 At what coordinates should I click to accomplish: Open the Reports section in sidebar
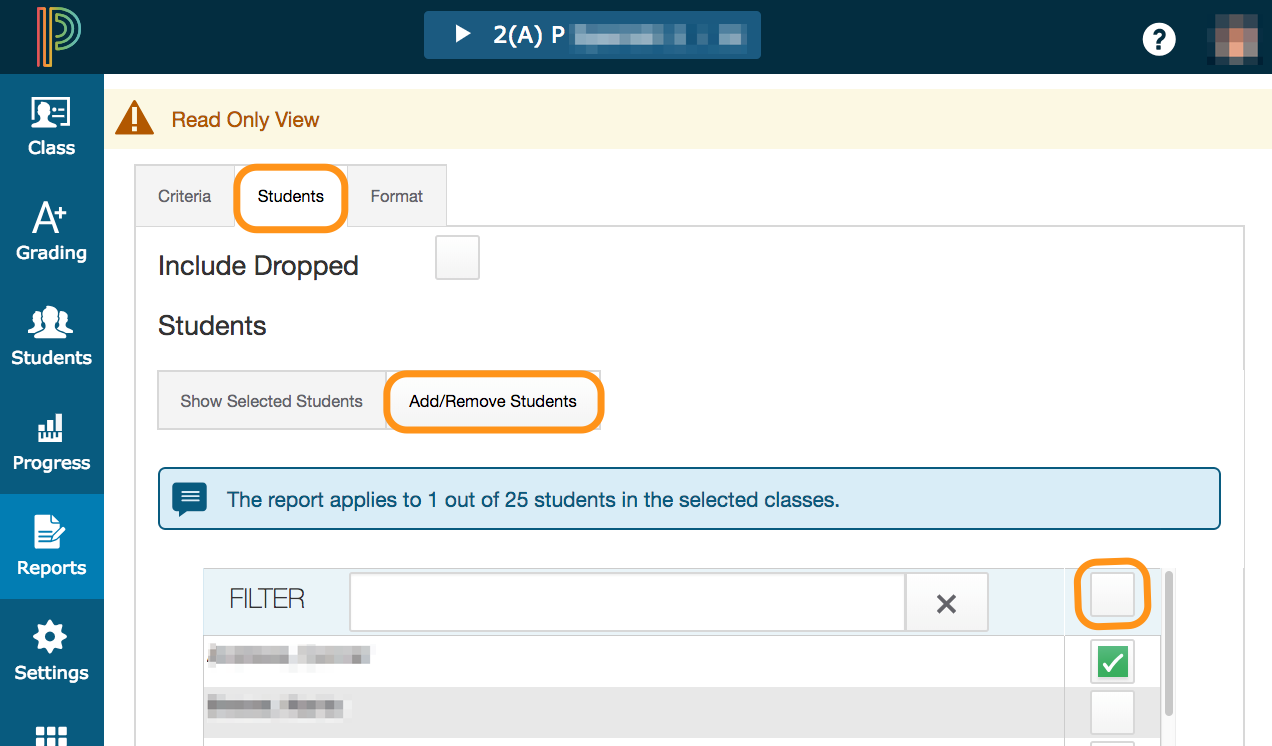pyautogui.click(x=51, y=546)
